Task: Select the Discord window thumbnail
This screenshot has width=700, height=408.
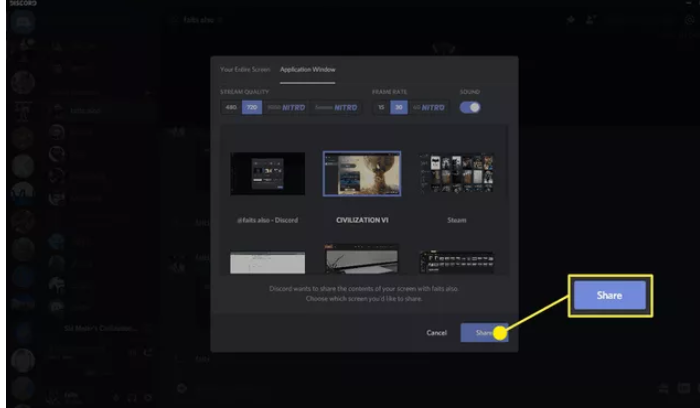Action: coord(267,174)
